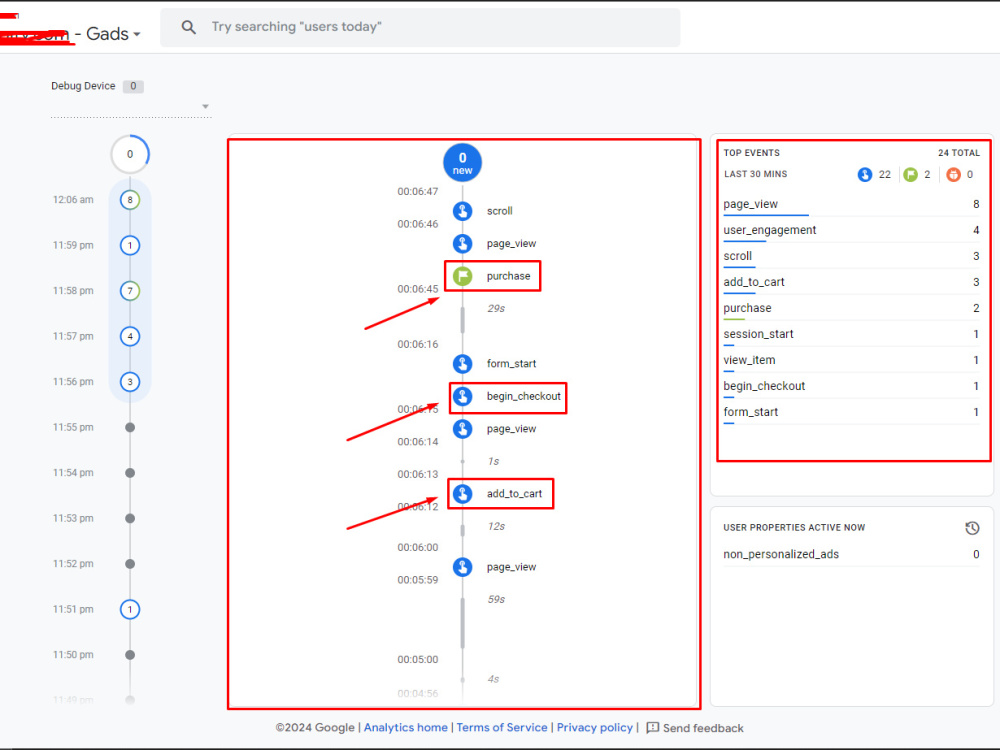
Task: Select the 11:59 pm minute bubble
Action: coord(130,245)
